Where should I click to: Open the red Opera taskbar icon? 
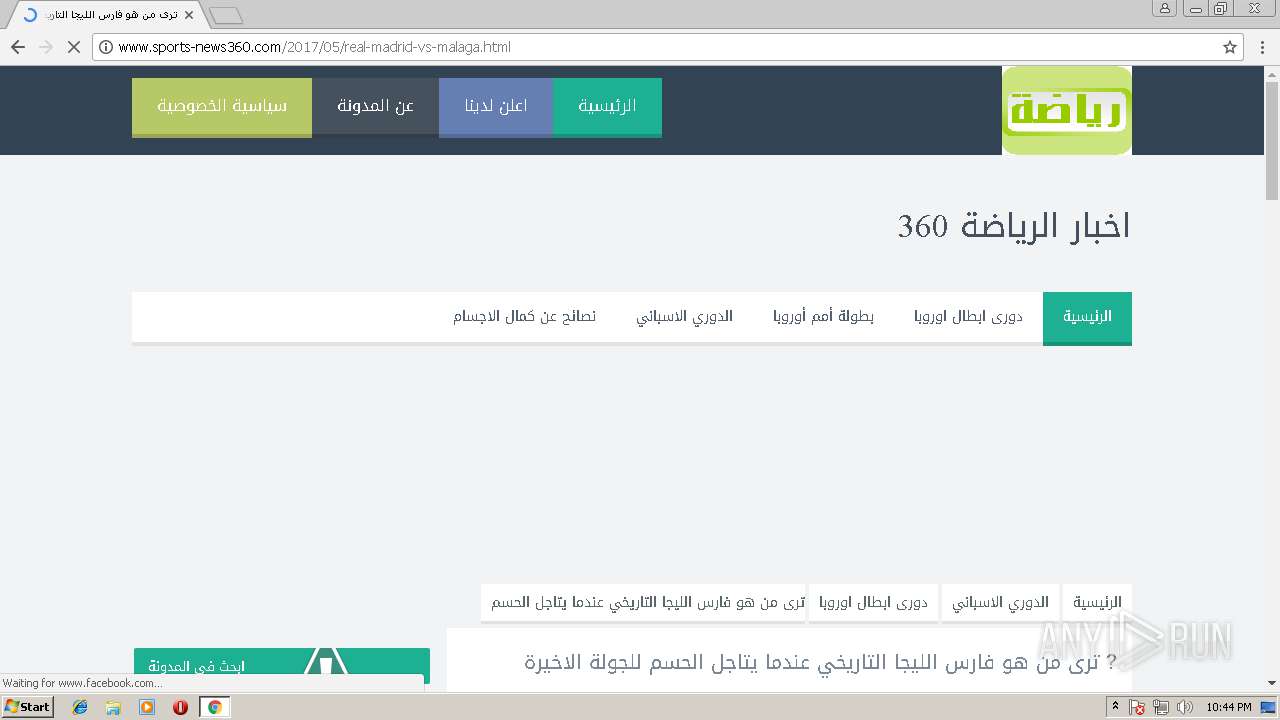coord(181,707)
